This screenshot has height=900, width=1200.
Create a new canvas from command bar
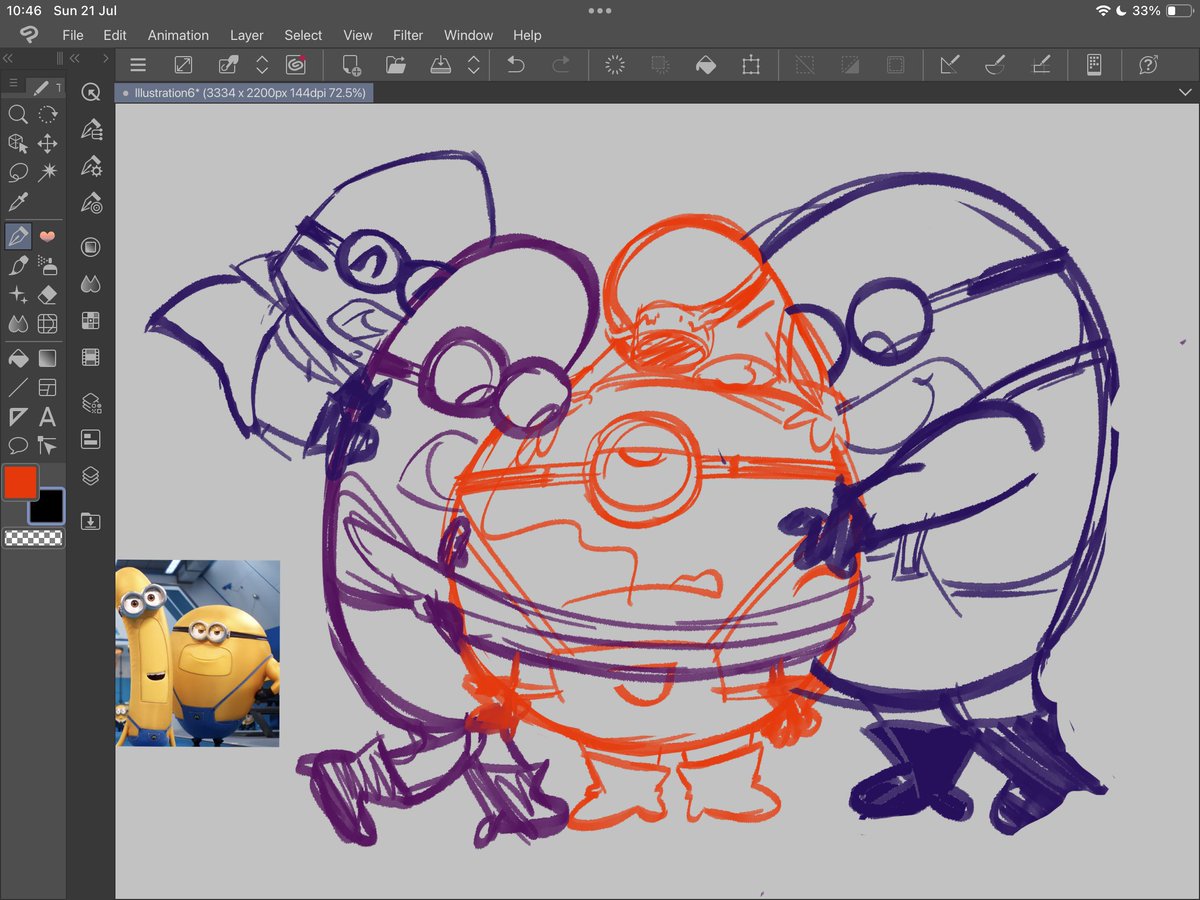pos(351,65)
